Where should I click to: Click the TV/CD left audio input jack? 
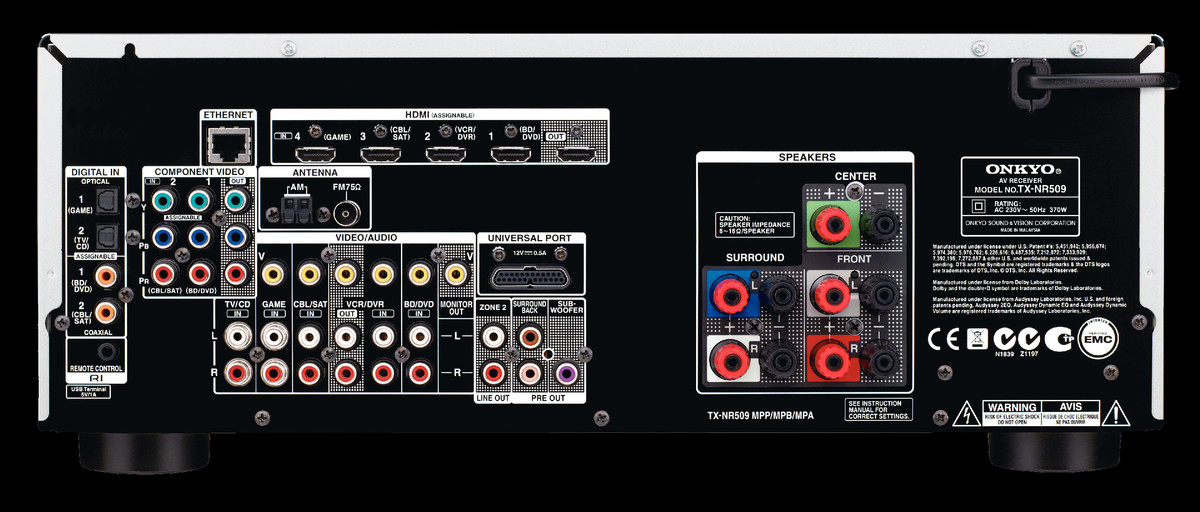(238, 337)
